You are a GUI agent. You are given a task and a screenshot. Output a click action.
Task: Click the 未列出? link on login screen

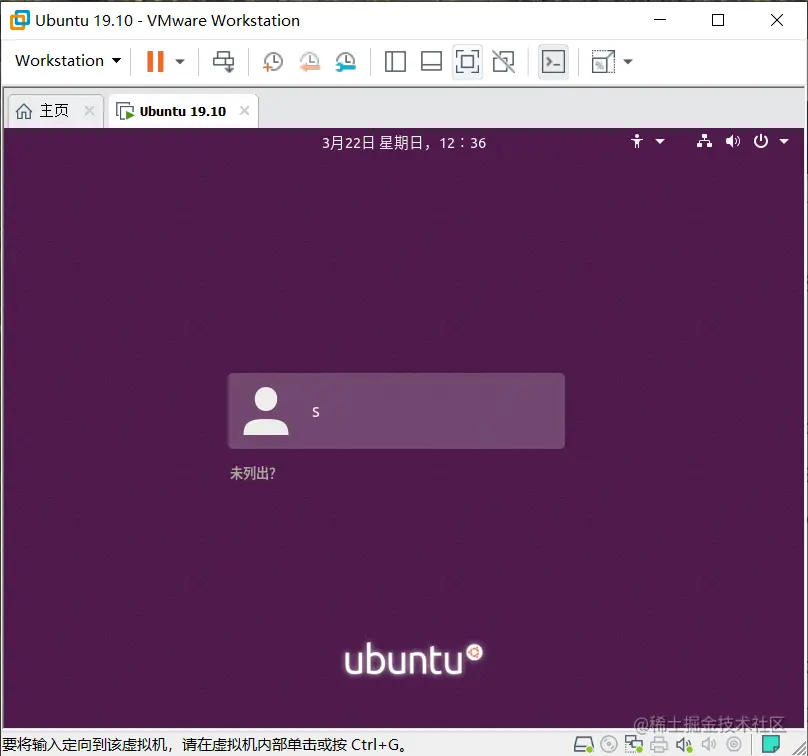pyautogui.click(x=251, y=473)
